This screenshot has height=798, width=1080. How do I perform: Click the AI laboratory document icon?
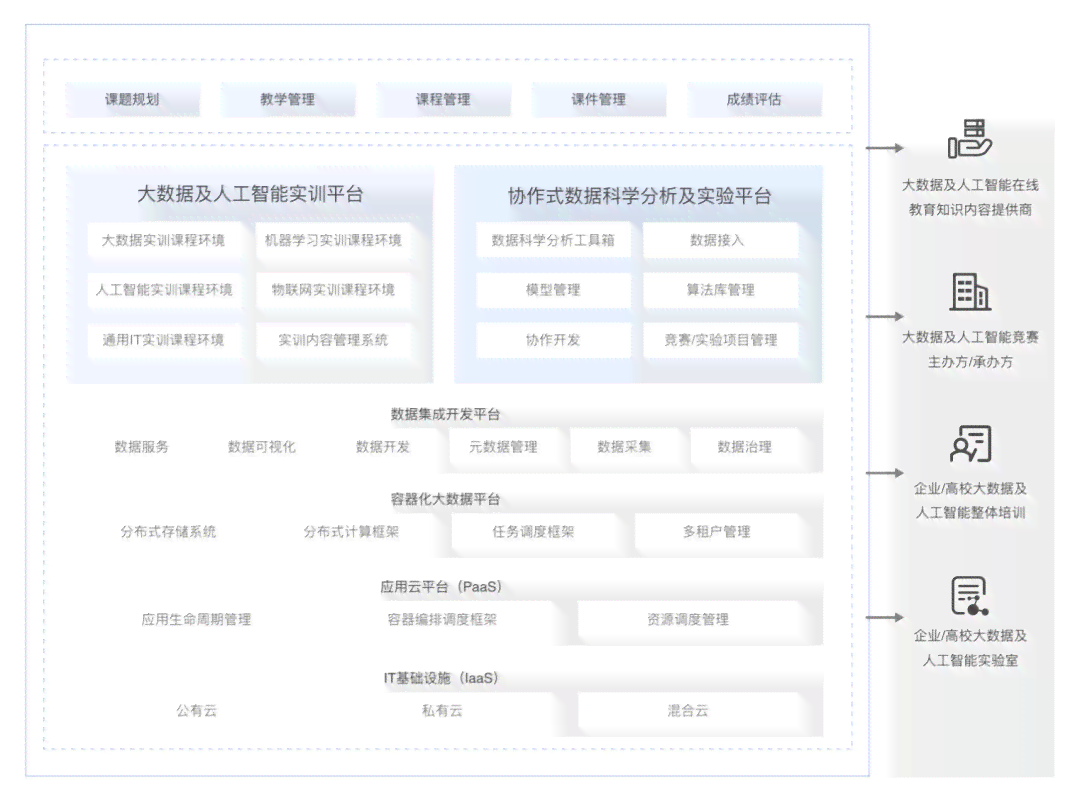970,596
